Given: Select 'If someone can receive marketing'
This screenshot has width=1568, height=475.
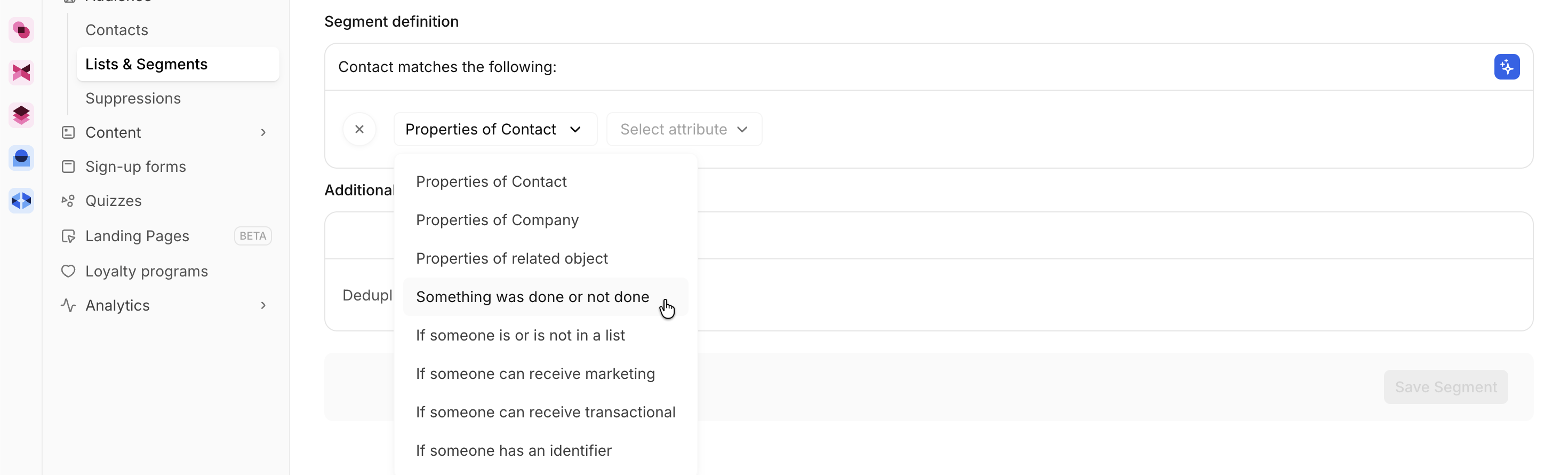Looking at the screenshot, I should coord(535,373).
